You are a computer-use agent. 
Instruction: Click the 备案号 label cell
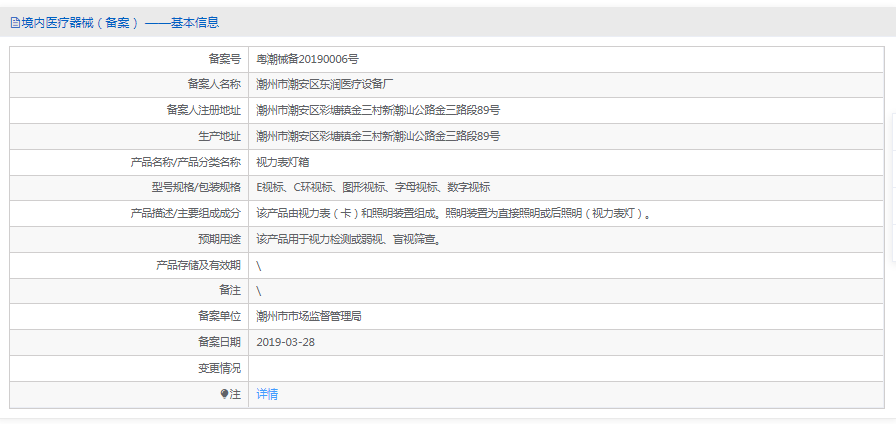pos(225,59)
